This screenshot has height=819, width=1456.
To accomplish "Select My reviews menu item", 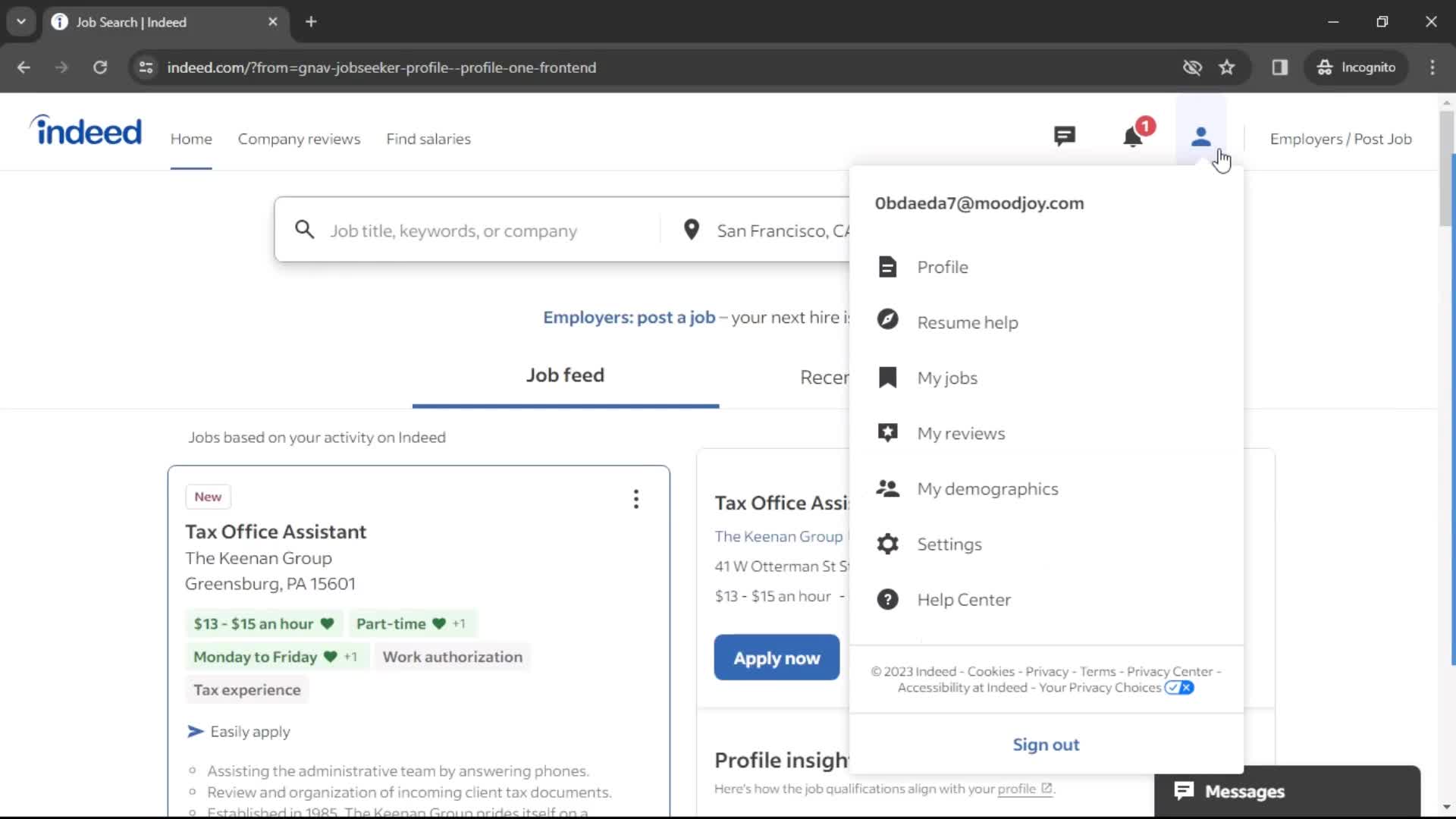I will (x=961, y=433).
